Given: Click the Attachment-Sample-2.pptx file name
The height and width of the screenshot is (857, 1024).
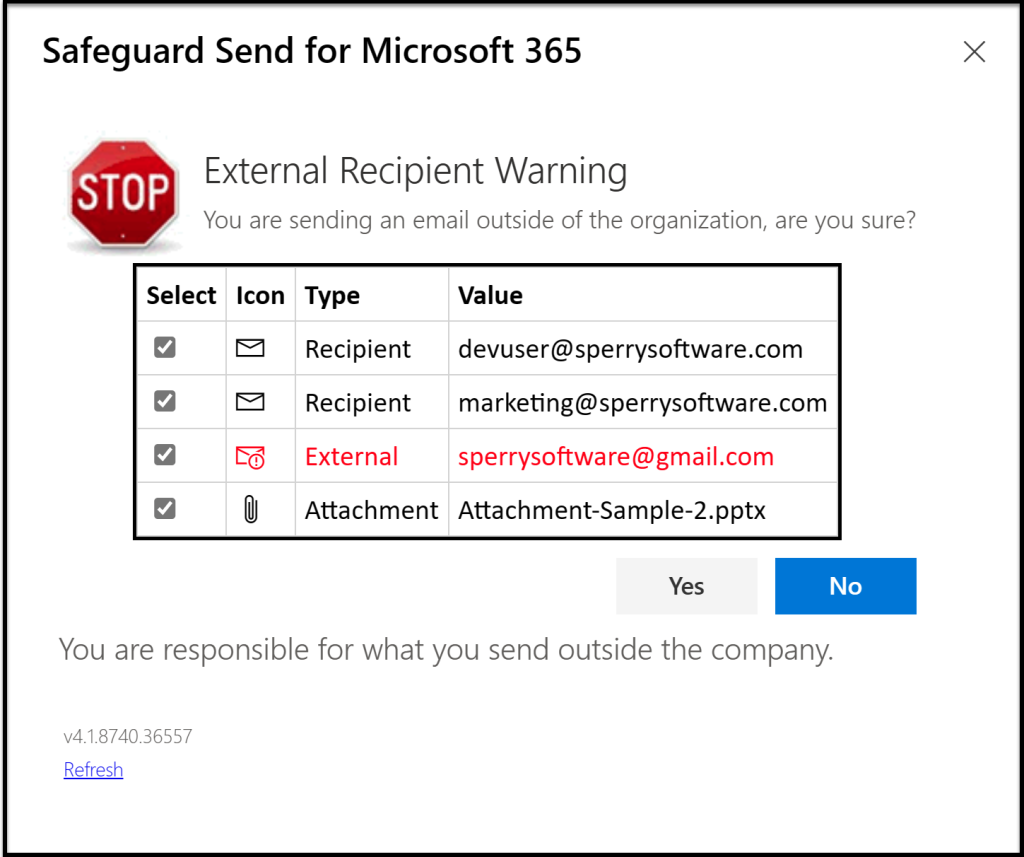Looking at the screenshot, I should pyautogui.click(x=611, y=511).
